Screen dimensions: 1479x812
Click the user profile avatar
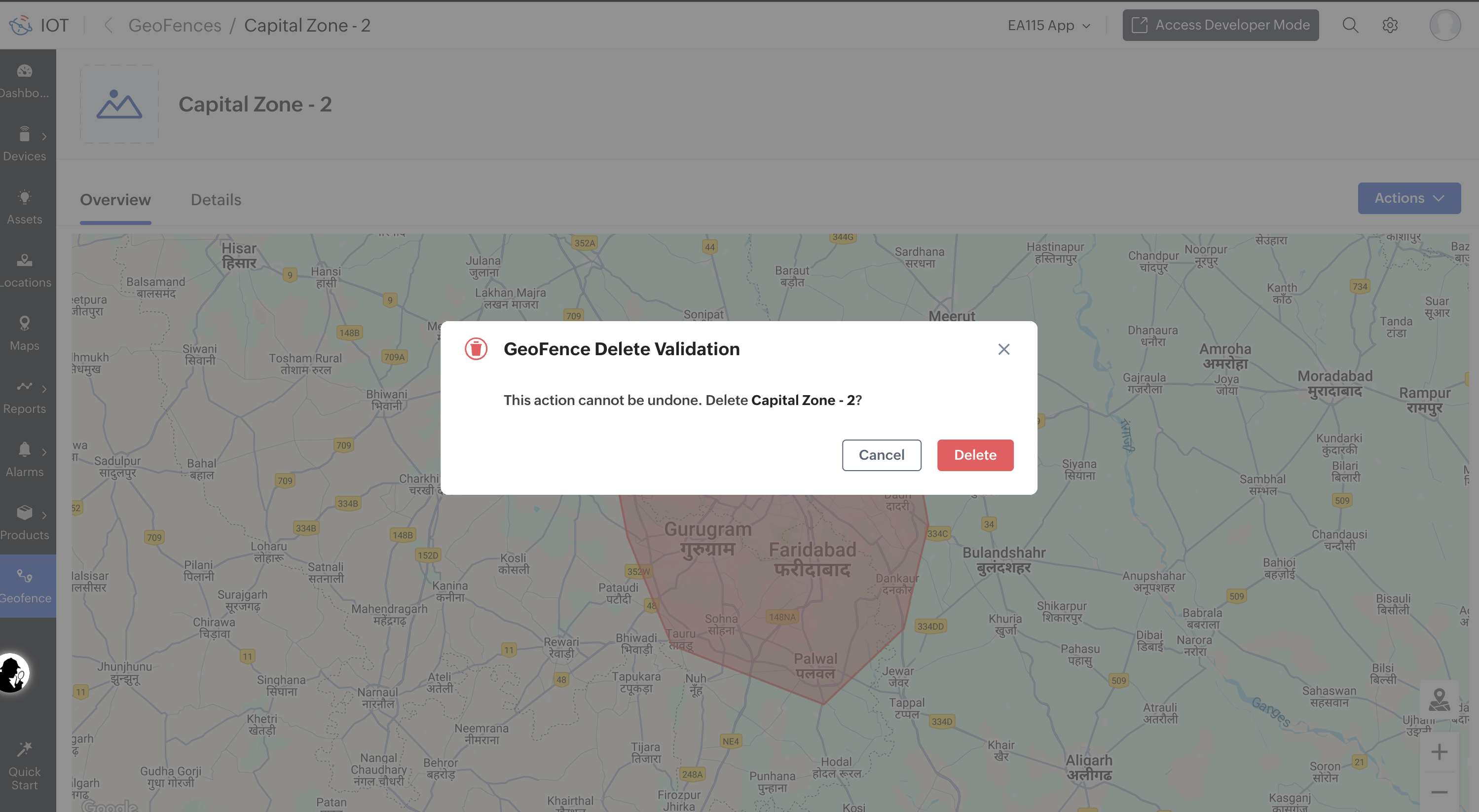point(1444,25)
